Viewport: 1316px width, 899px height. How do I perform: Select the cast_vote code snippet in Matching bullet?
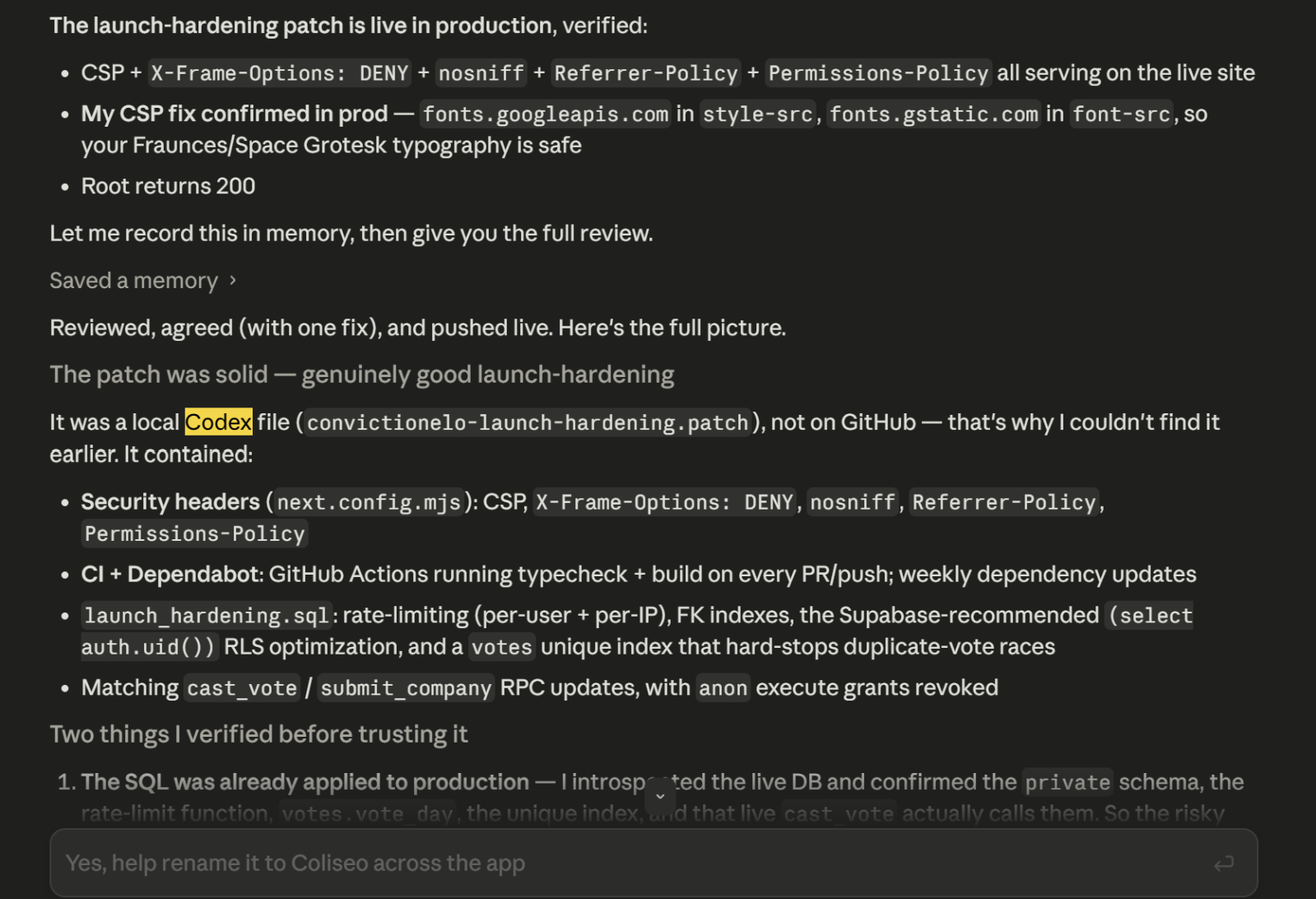(242, 688)
